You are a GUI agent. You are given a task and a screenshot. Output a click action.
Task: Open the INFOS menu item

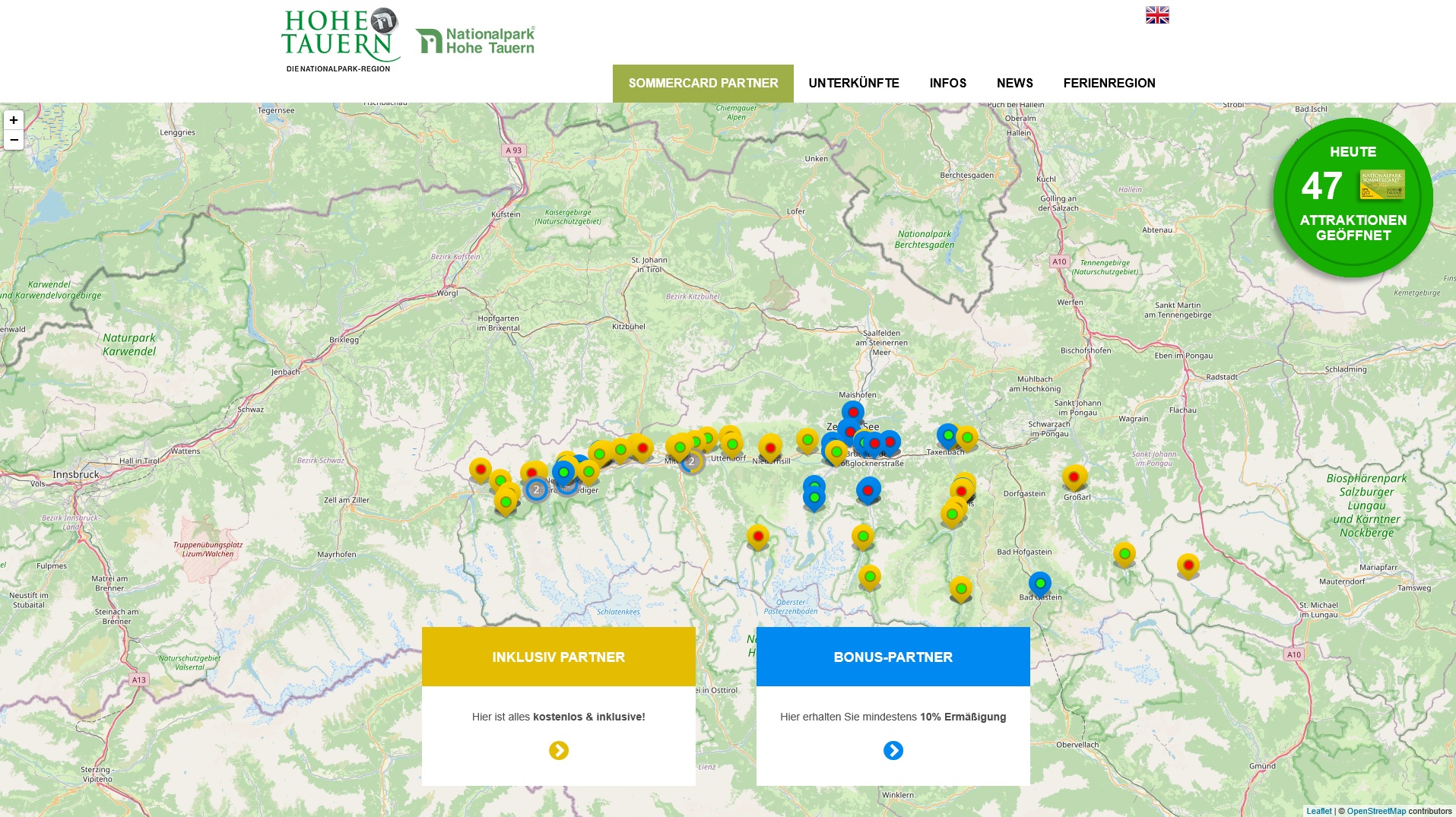pyautogui.click(x=948, y=84)
